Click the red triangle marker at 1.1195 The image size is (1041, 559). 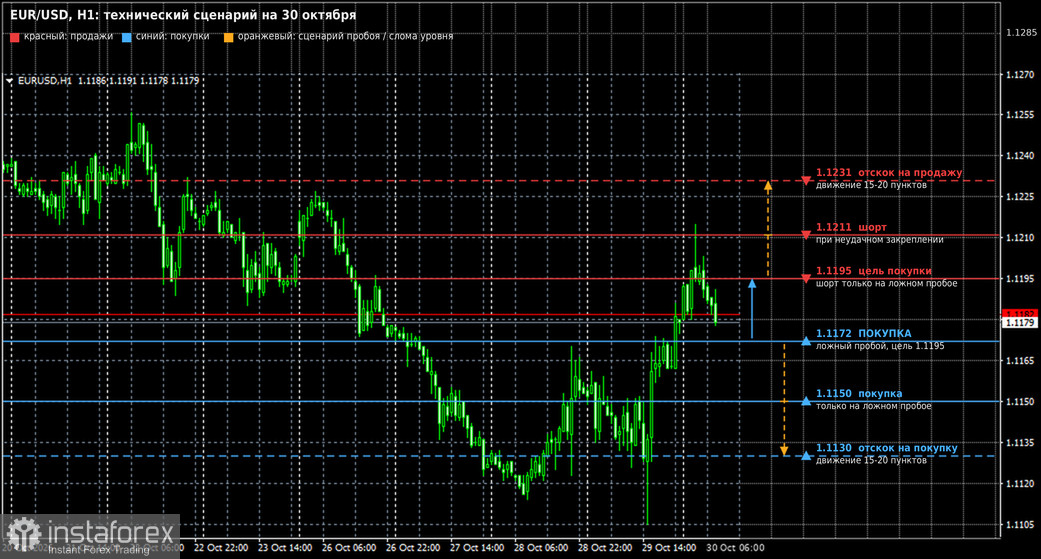[806, 279]
